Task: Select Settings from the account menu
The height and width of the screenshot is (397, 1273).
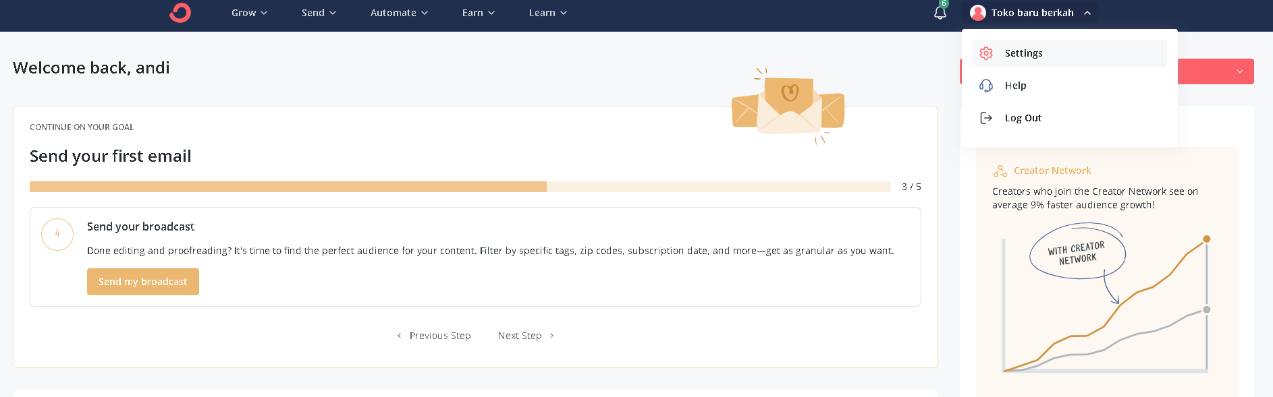Action: point(1070,53)
